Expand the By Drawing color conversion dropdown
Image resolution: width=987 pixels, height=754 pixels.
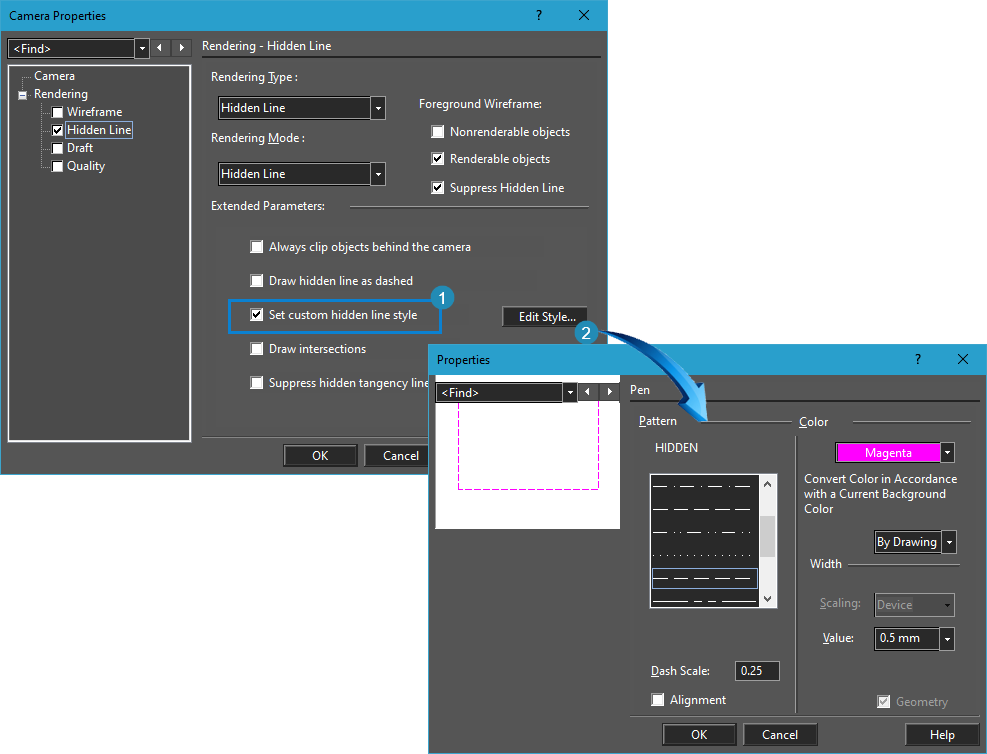[949, 542]
